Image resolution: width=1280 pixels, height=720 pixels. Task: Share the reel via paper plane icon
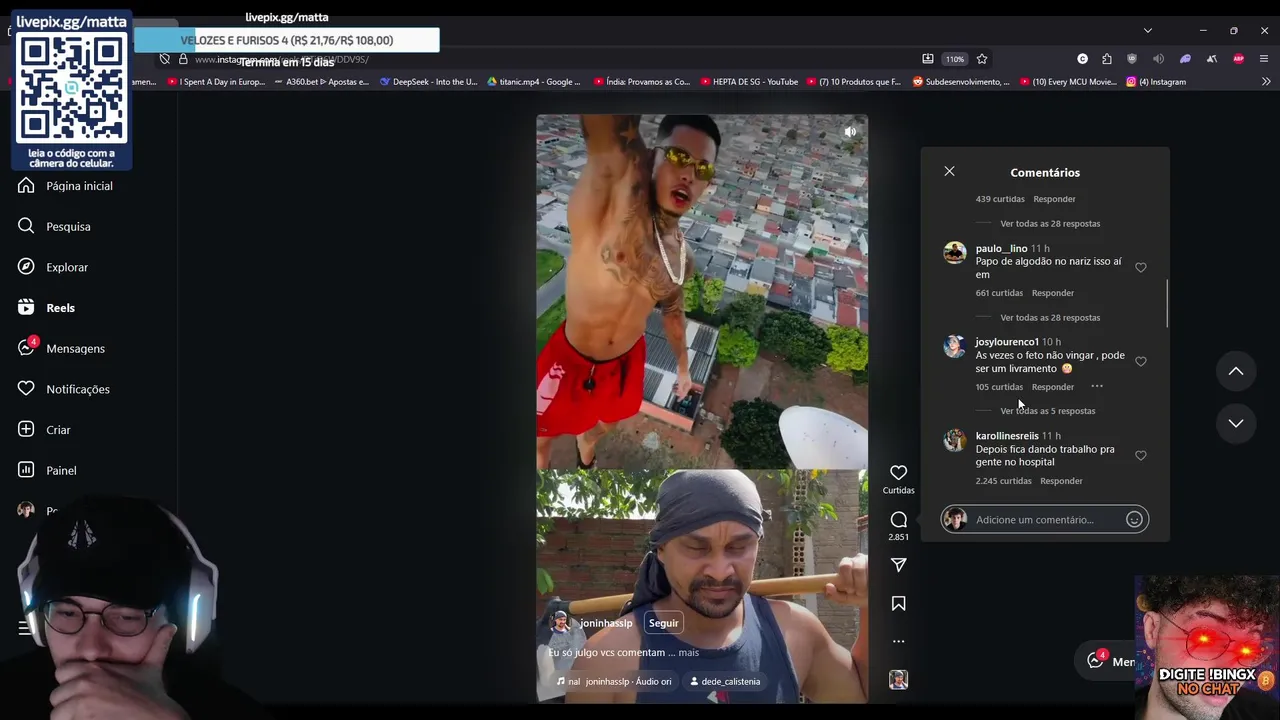pos(898,565)
